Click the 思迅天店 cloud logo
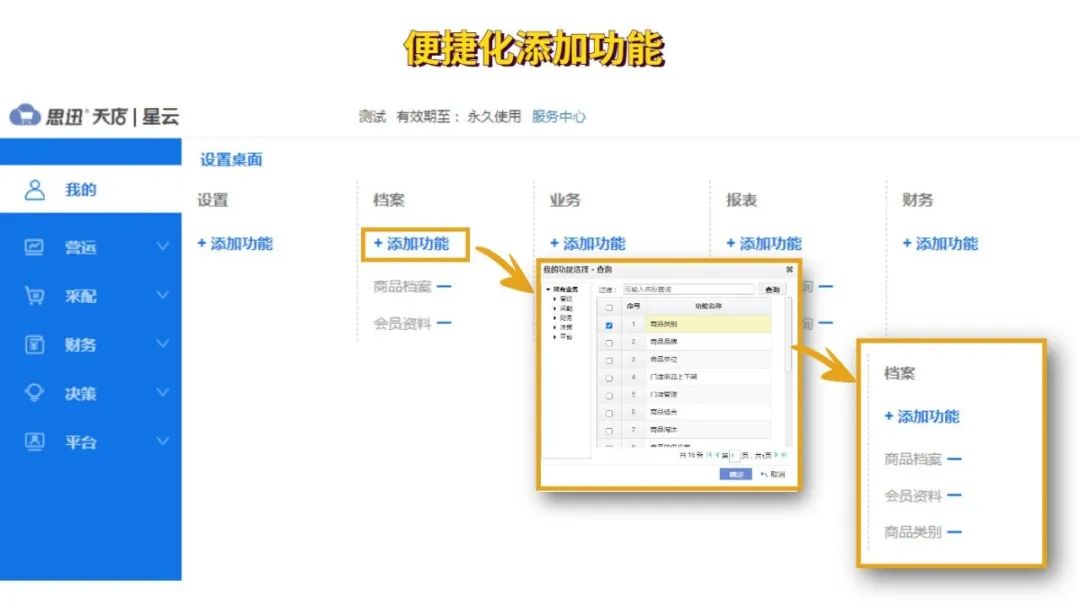 (x=24, y=116)
